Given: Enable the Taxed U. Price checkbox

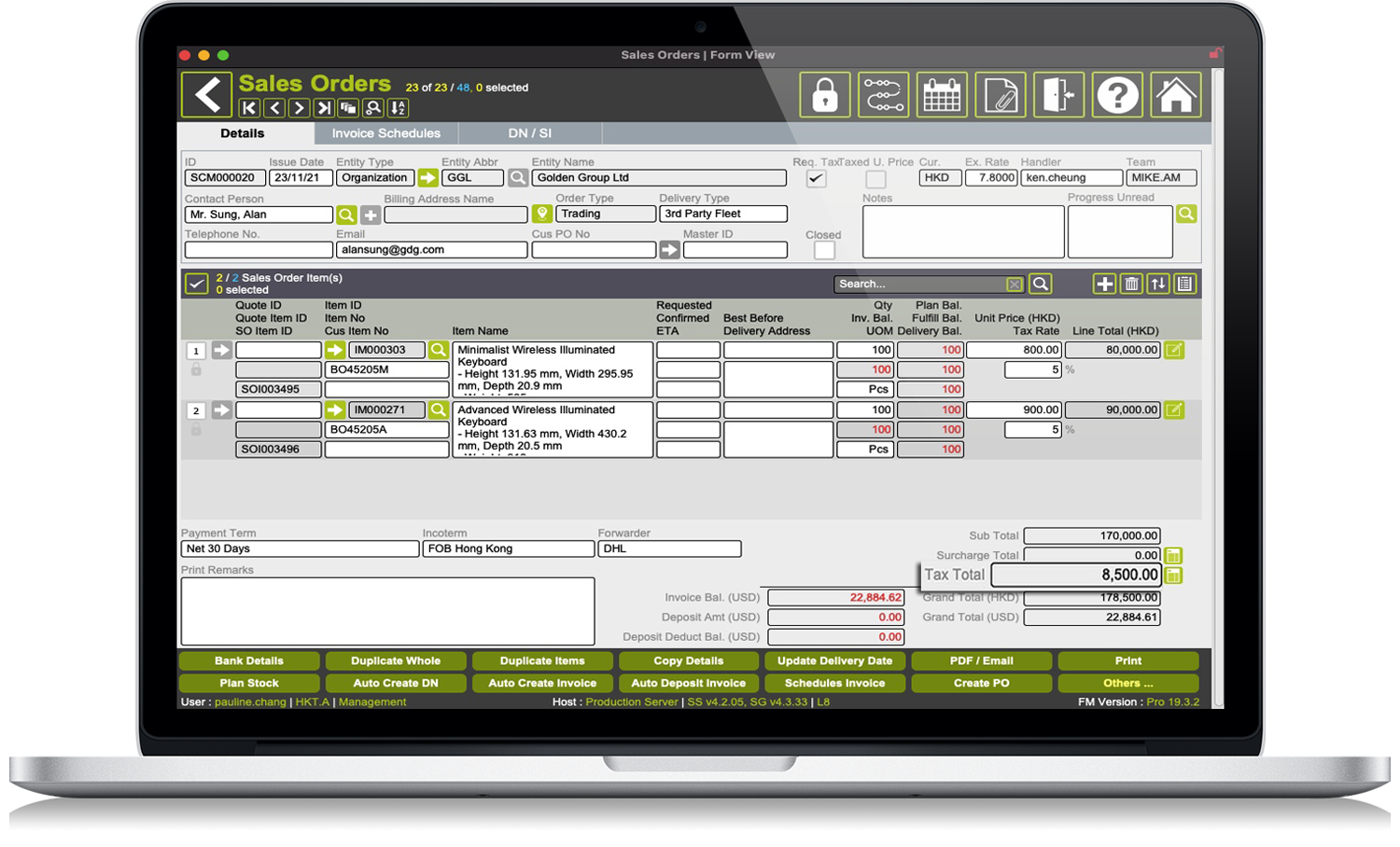Looking at the screenshot, I should 875,178.
